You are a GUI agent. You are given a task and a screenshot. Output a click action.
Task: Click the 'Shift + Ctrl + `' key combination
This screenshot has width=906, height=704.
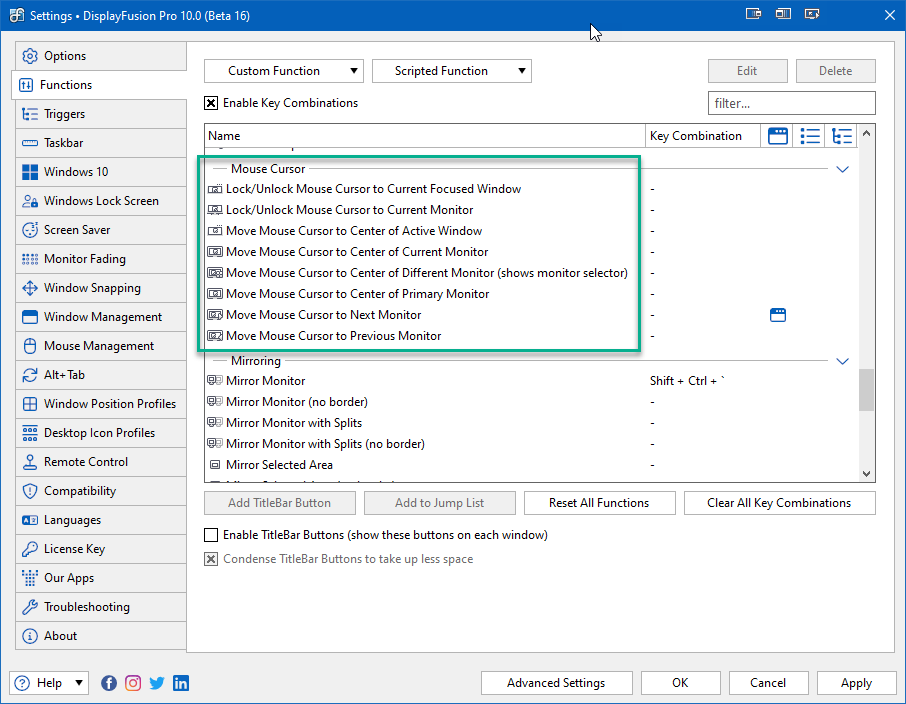coord(688,381)
